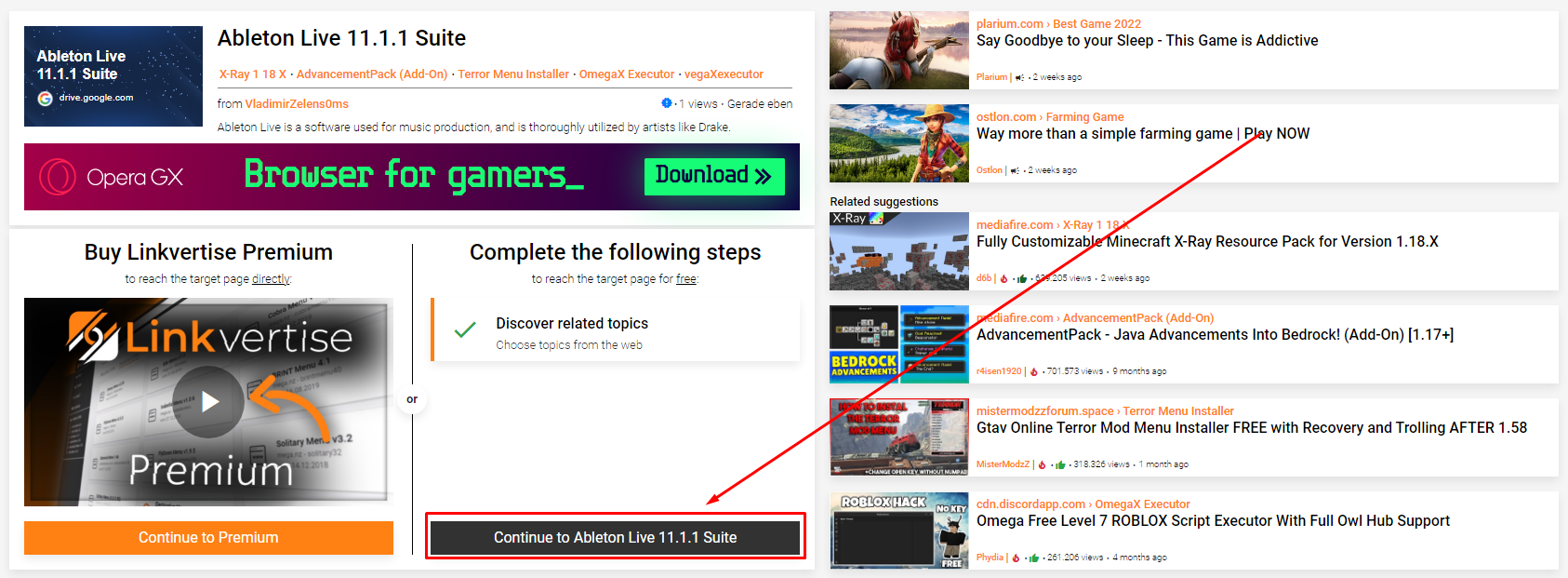The width and height of the screenshot is (1568, 578).
Task: Open the Ostlon farming game ad thumbnail
Action: (899, 143)
